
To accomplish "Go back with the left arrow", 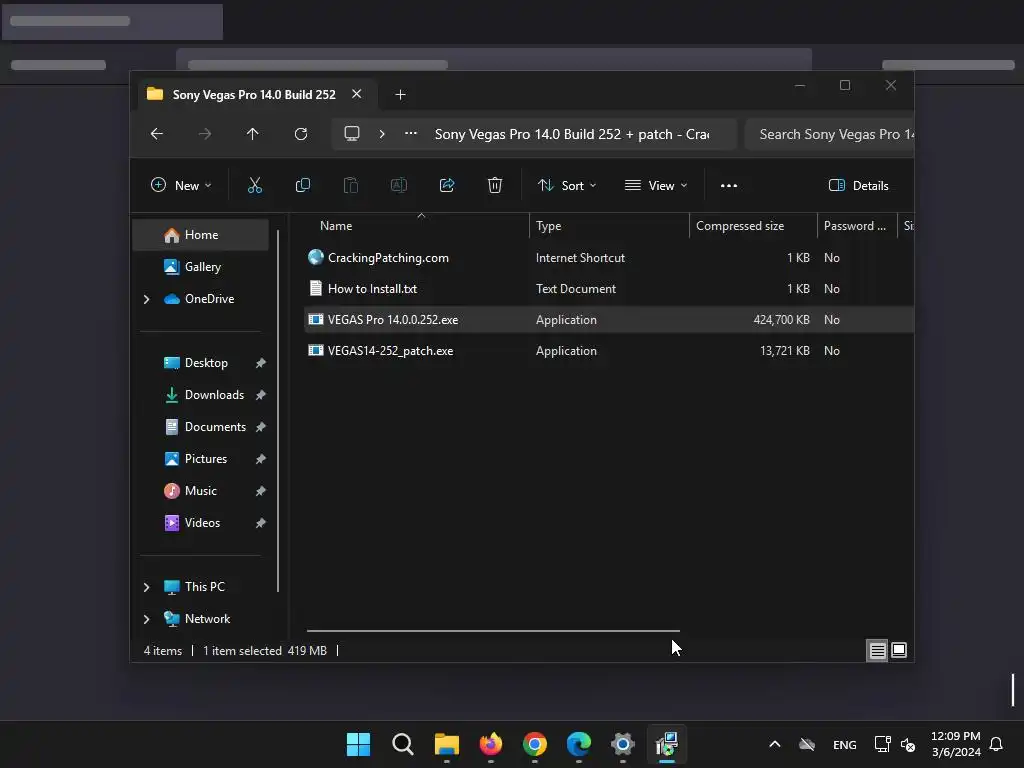I will 157,134.
